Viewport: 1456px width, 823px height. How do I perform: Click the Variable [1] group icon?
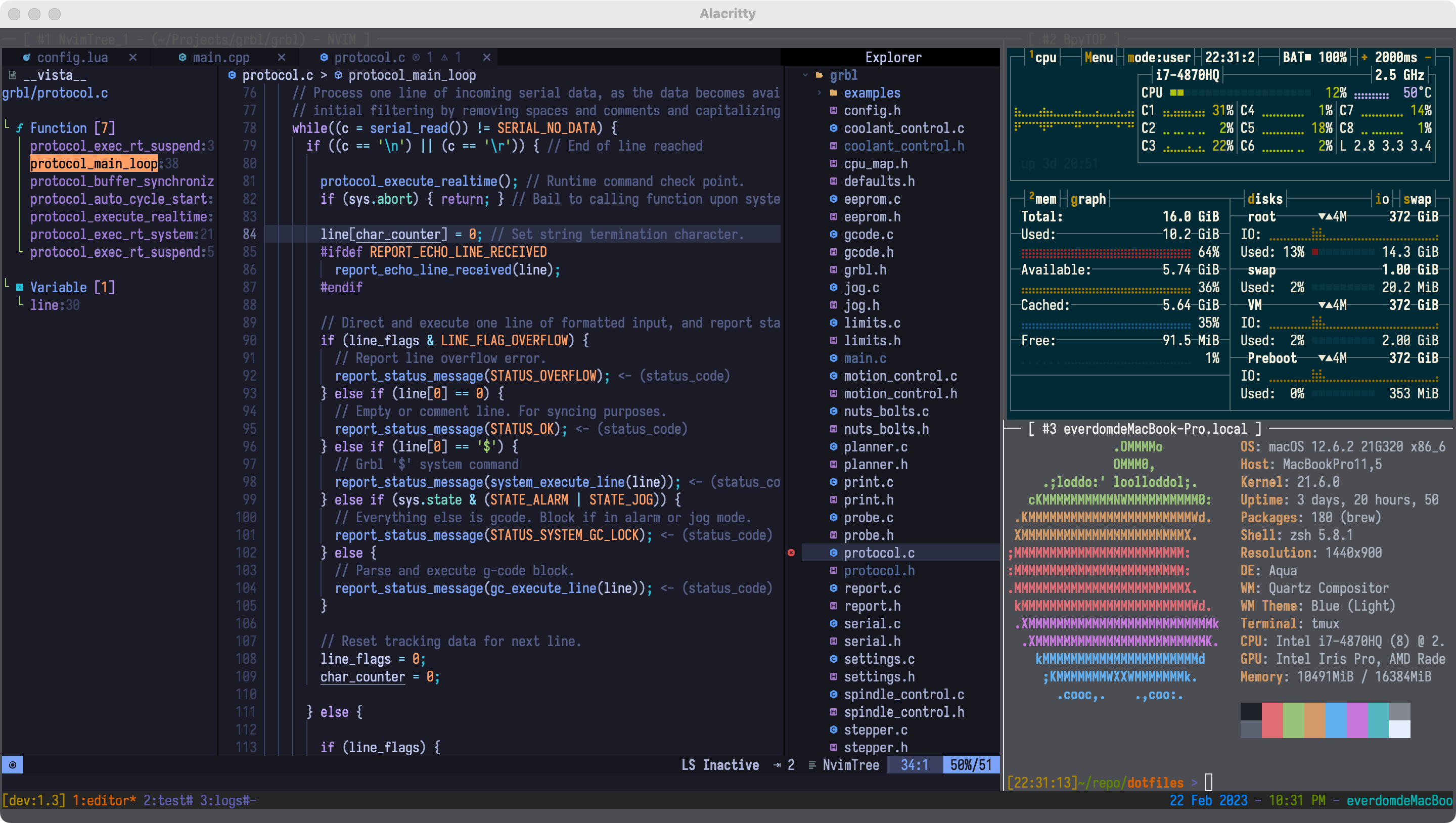pyautogui.click(x=20, y=287)
